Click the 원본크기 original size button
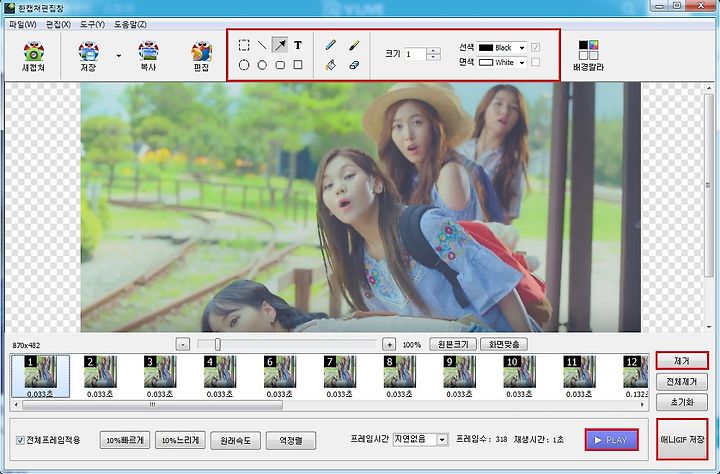This screenshot has height=474, width=720. point(453,344)
